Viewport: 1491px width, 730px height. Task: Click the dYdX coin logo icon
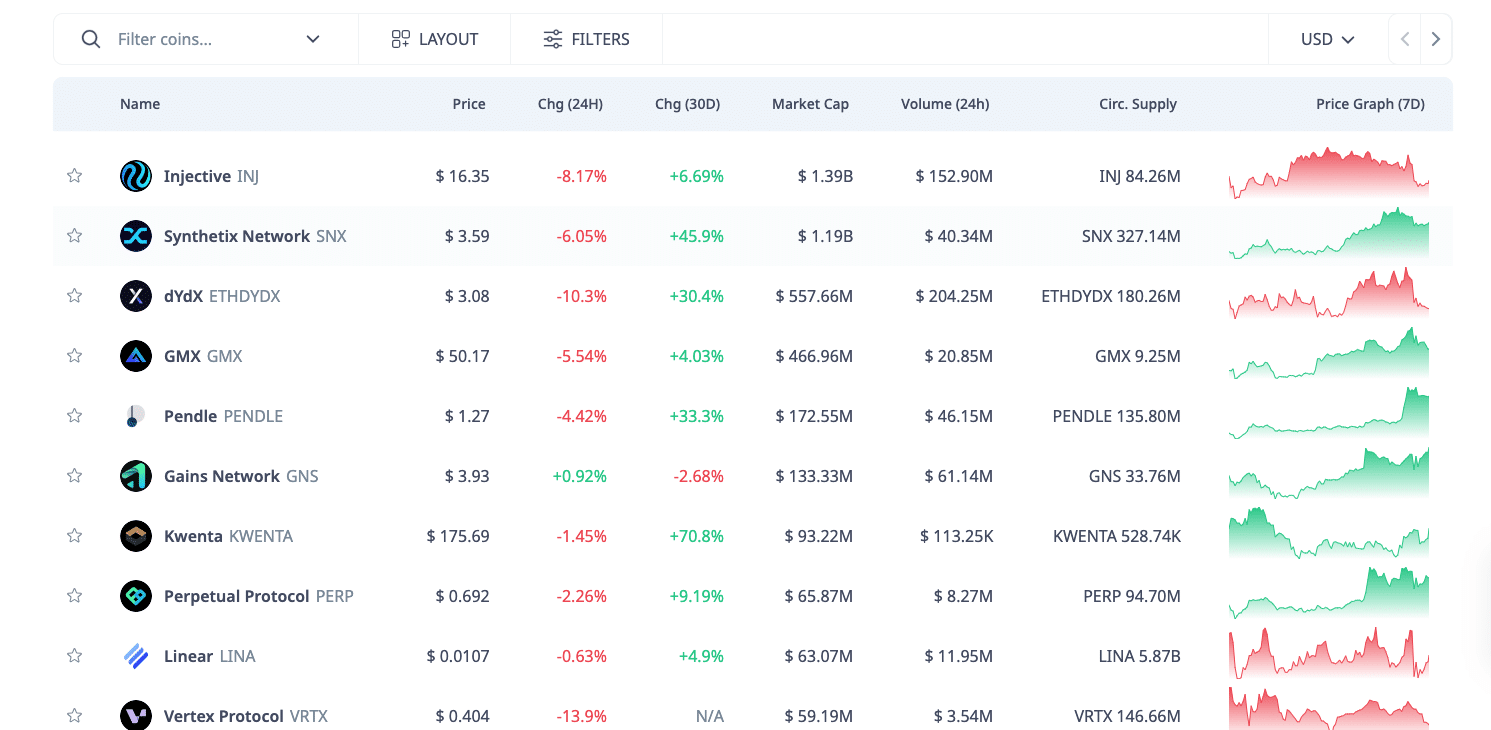(x=135, y=296)
